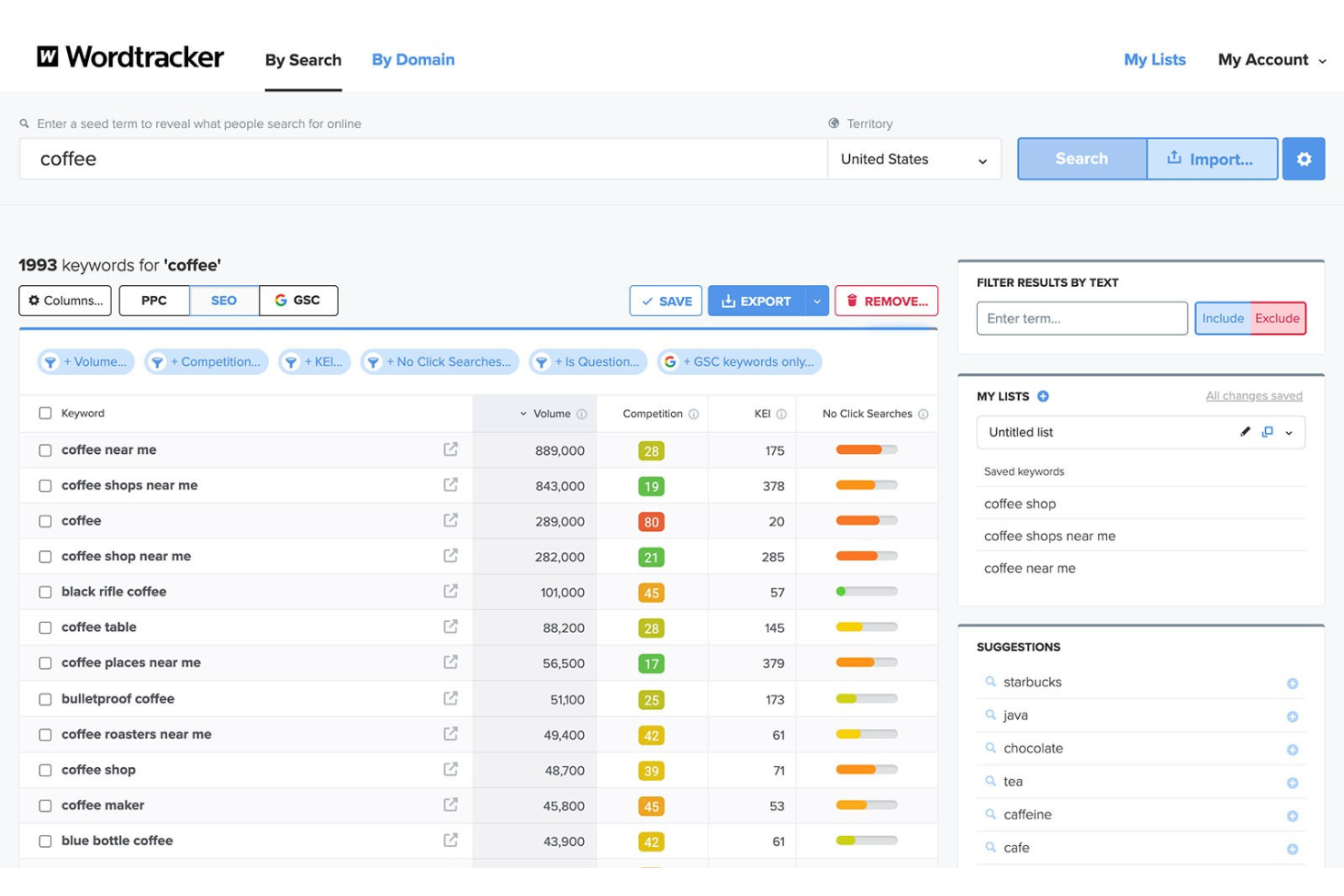1344x896 pixels.
Task: Open the advanced settings gear beside Import
Action: tap(1304, 159)
